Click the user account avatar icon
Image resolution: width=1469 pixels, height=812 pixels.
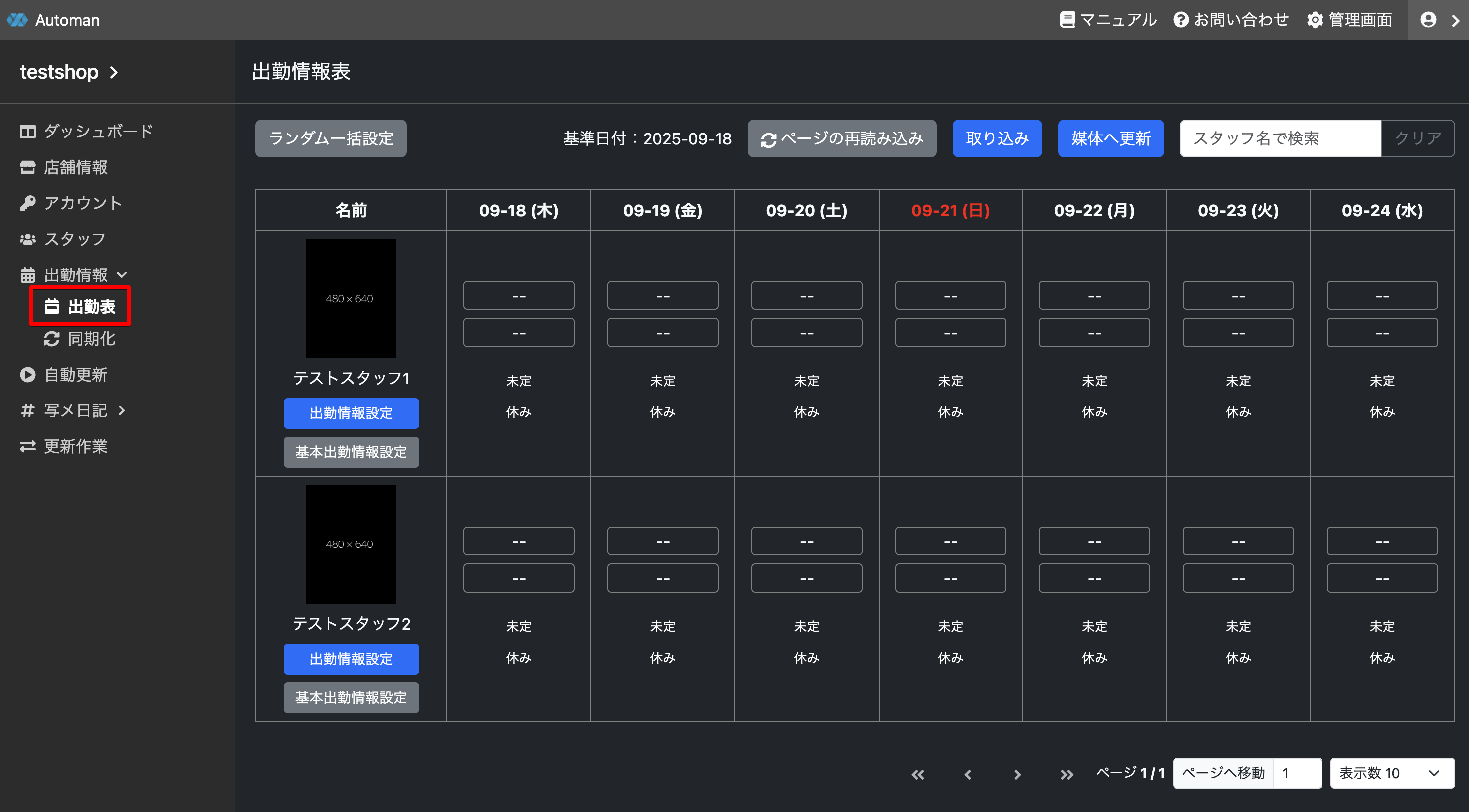pos(1428,20)
